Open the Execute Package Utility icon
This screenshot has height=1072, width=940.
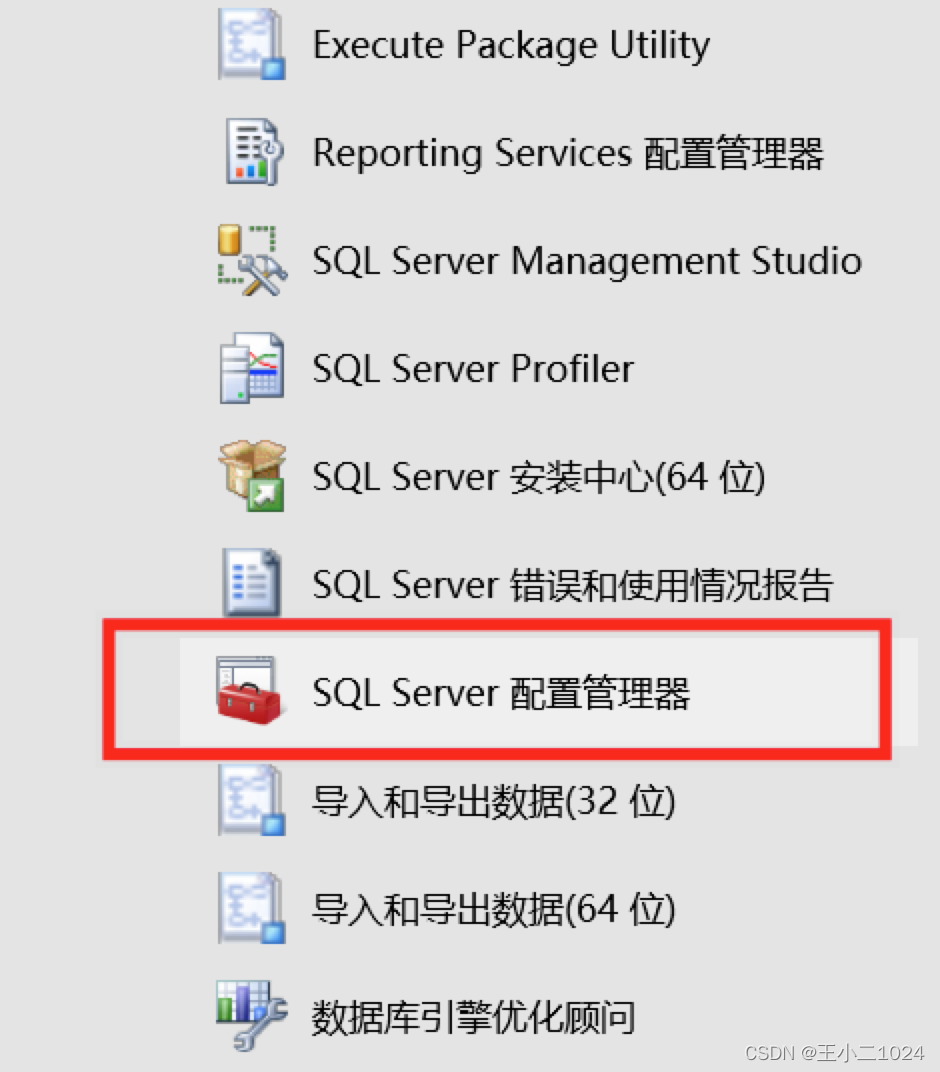click(250, 44)
